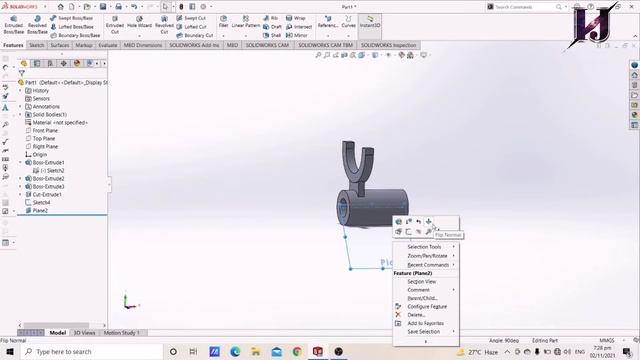The width and height of the screenshot is (640, 360).
Task: Click the Fillet tool
Action: 223,22
